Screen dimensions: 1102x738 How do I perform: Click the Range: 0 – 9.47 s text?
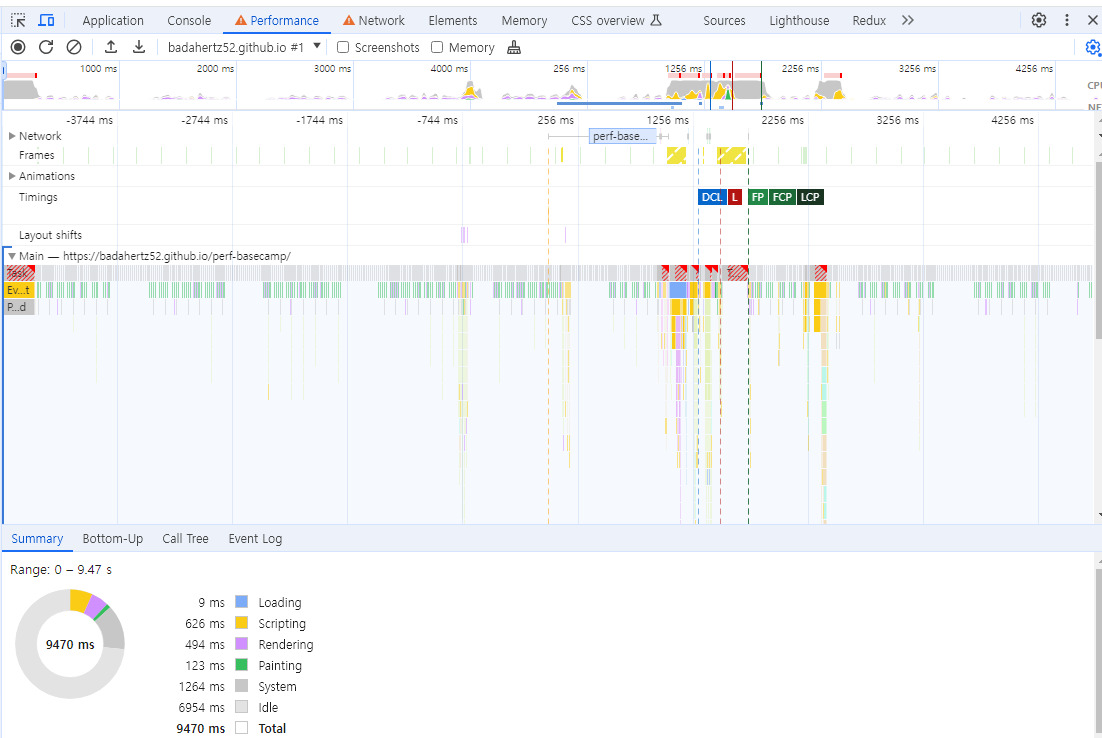point(60,569)
